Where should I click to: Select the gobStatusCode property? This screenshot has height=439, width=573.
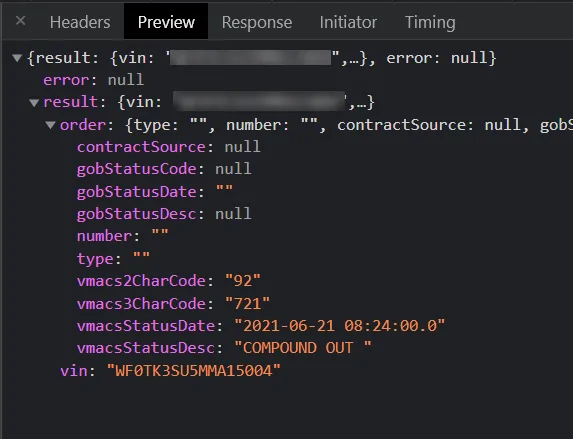click(164, 169)
